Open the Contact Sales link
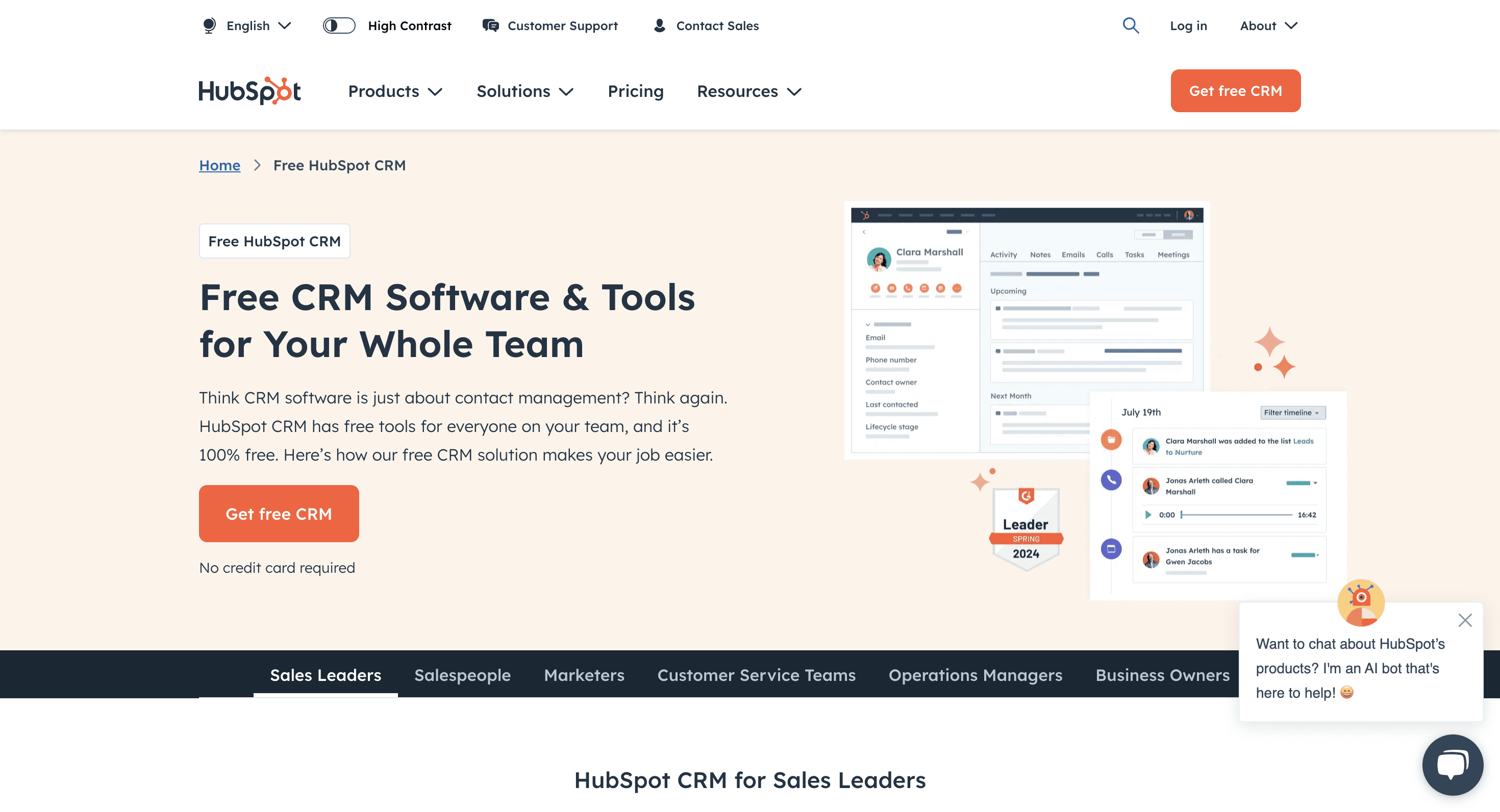Viewport: 1500px width, 812px height. [717, 26]
